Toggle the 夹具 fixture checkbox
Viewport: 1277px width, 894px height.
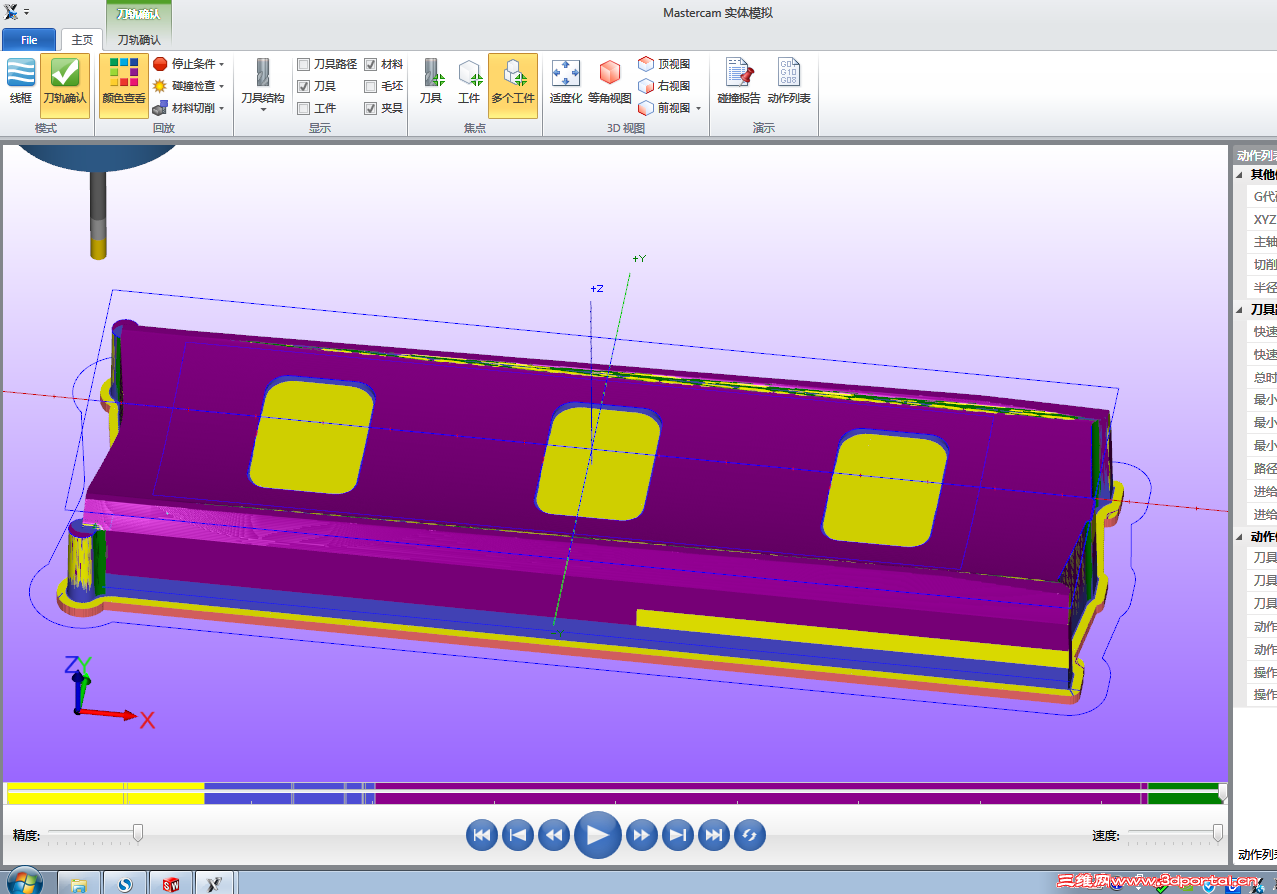click(371, 108)
